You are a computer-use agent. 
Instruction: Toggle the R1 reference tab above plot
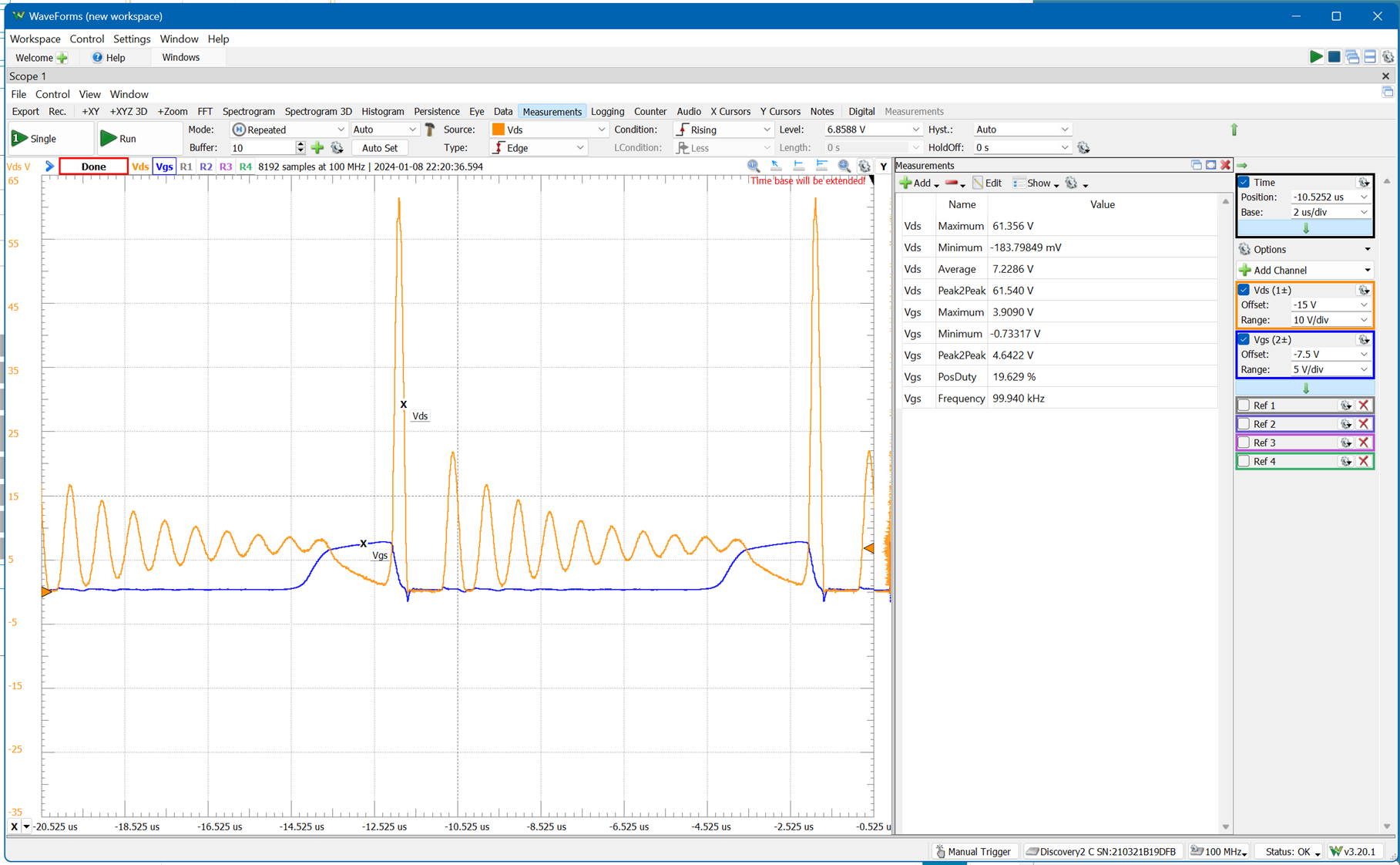click(186, 167)
